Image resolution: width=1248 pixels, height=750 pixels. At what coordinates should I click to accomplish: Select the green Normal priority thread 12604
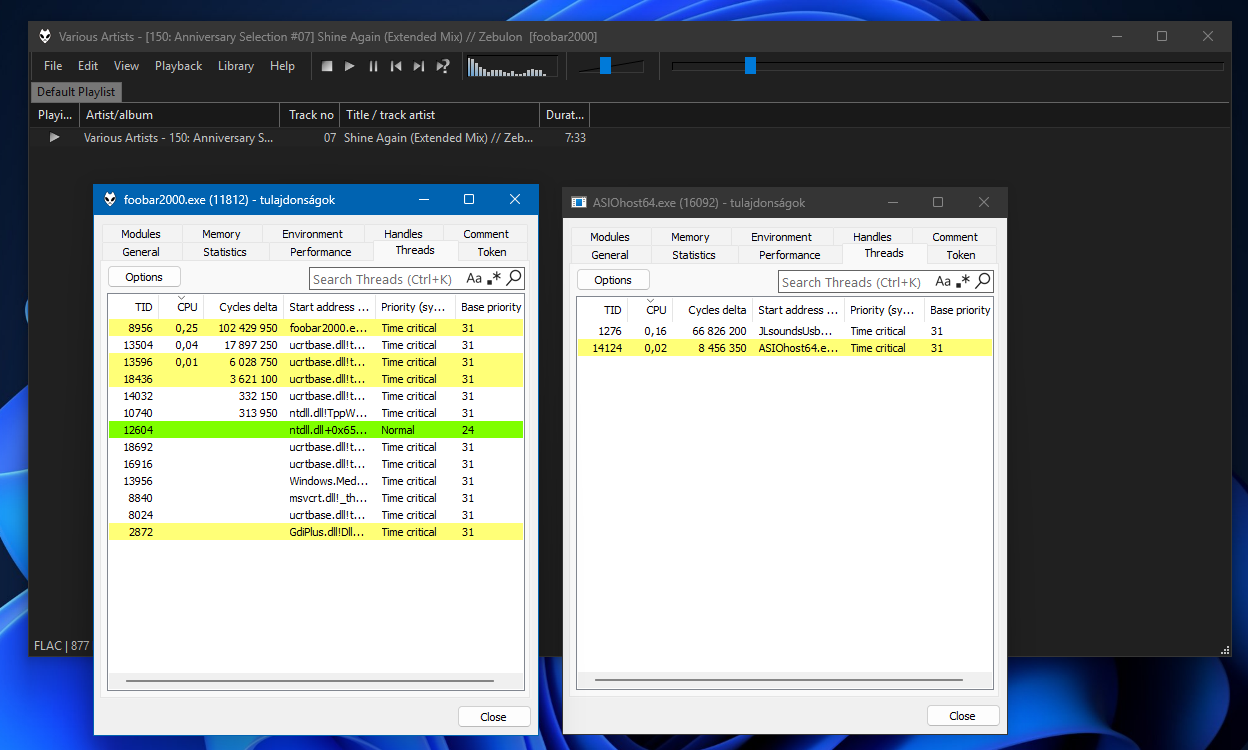coord(316,430)
